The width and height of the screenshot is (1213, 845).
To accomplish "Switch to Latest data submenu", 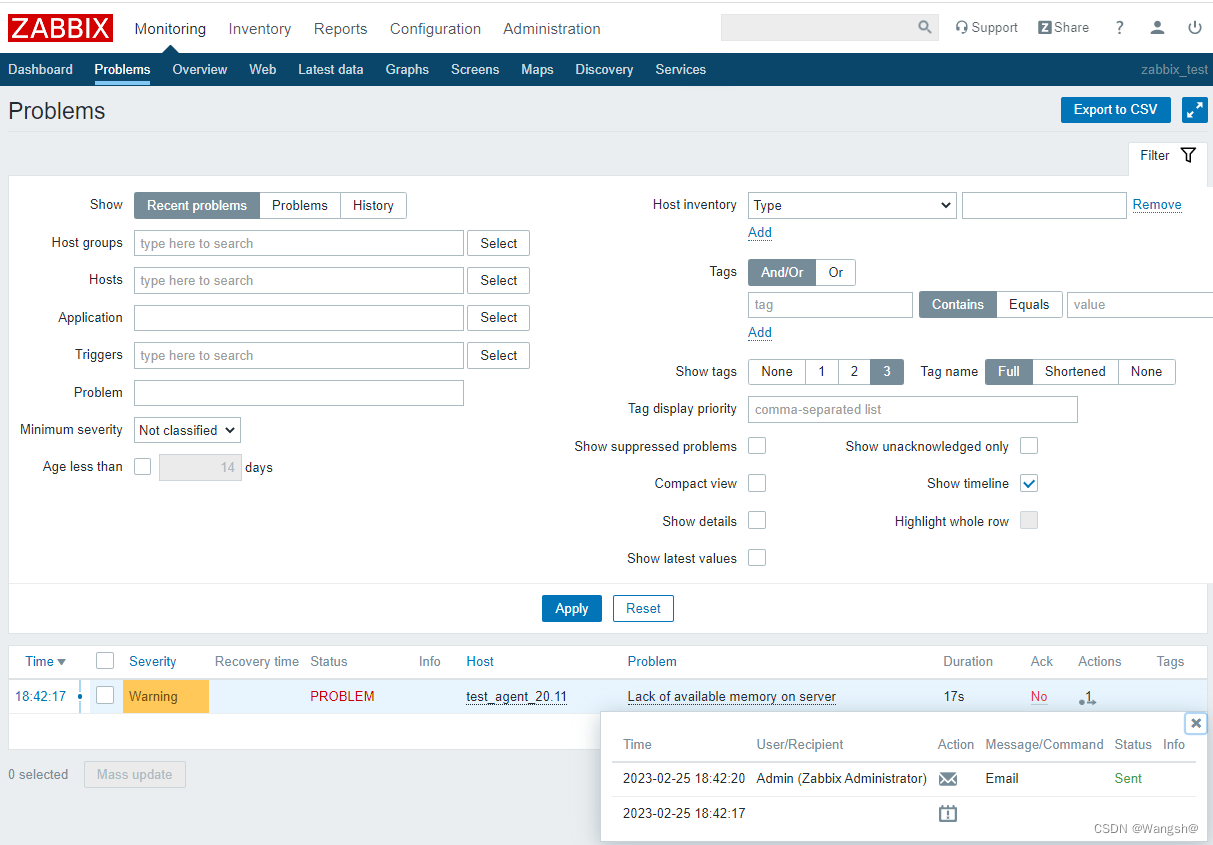I will (x=331, y=69).
